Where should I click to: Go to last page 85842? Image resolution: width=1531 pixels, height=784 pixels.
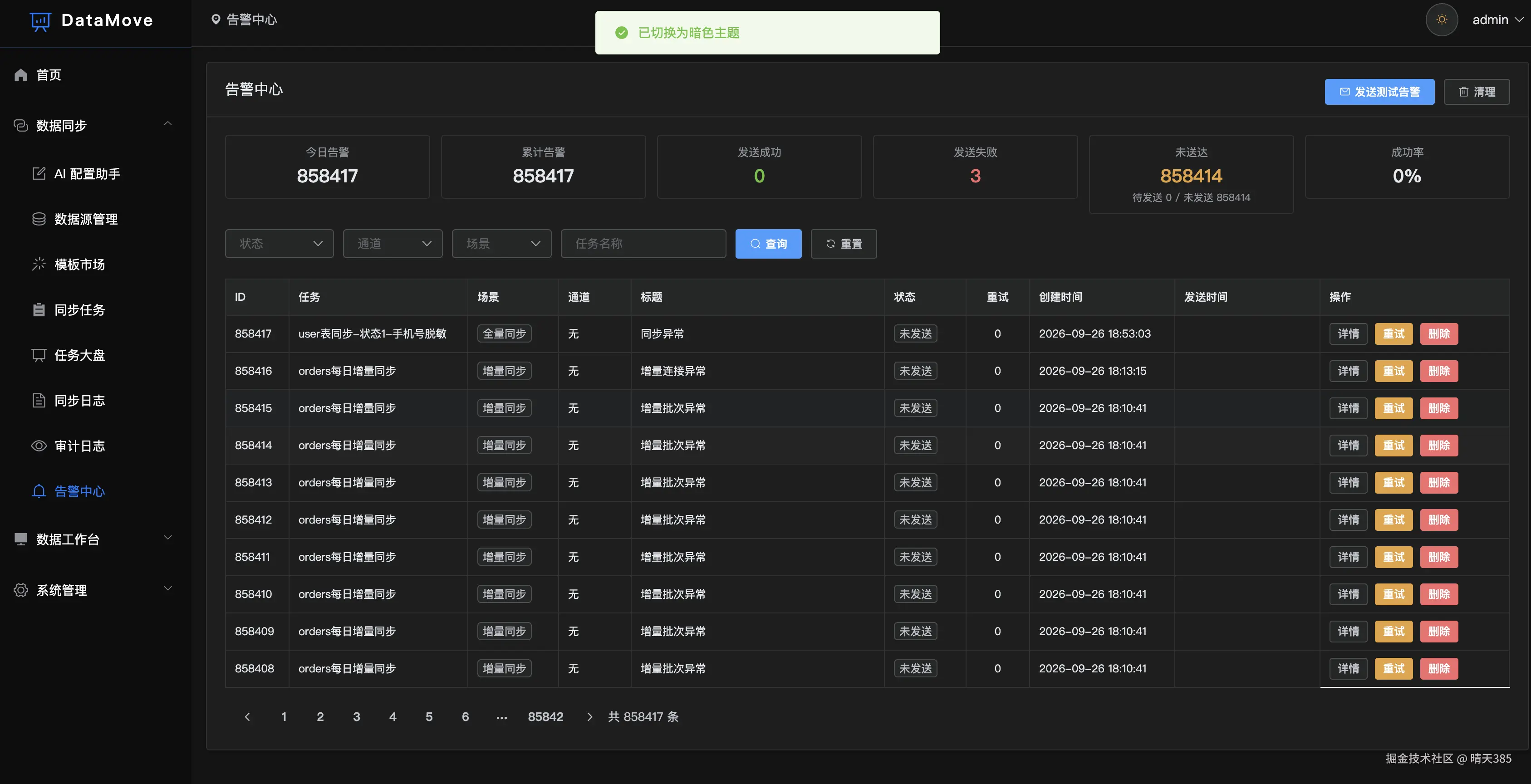point(545,717)
